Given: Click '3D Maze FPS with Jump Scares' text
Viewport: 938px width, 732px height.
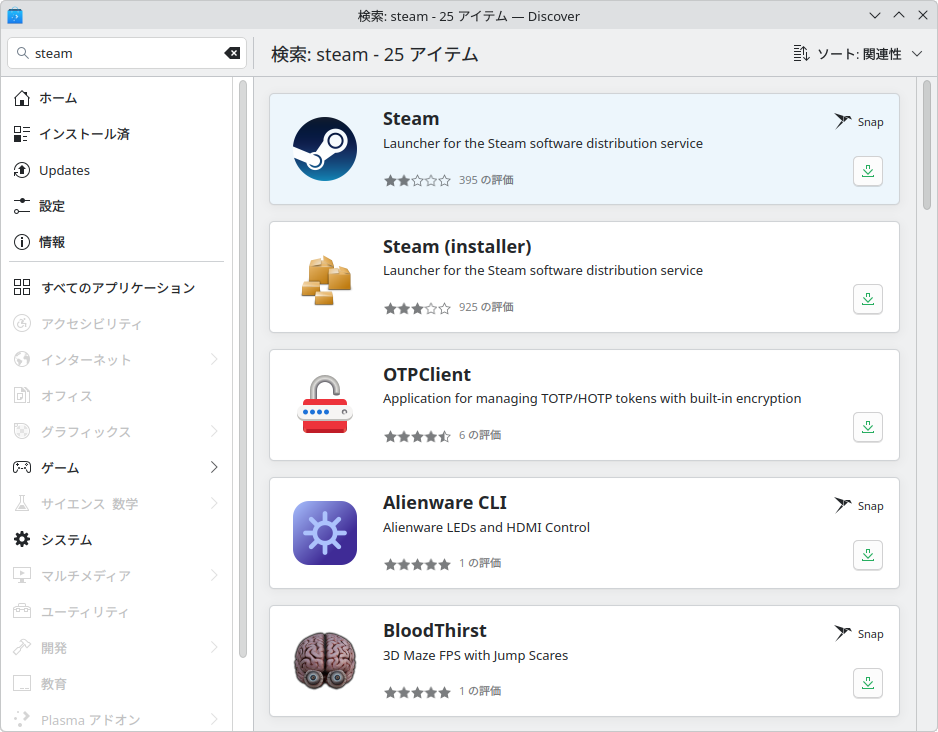Looking at the screenshot, I should (476, 655).
